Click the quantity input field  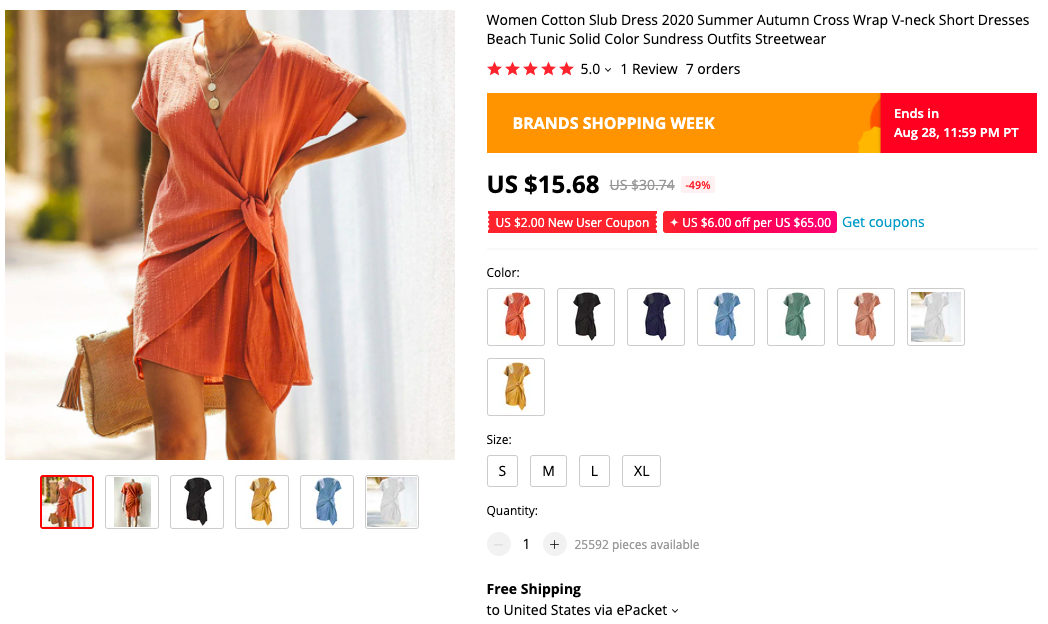pos(526,544)
